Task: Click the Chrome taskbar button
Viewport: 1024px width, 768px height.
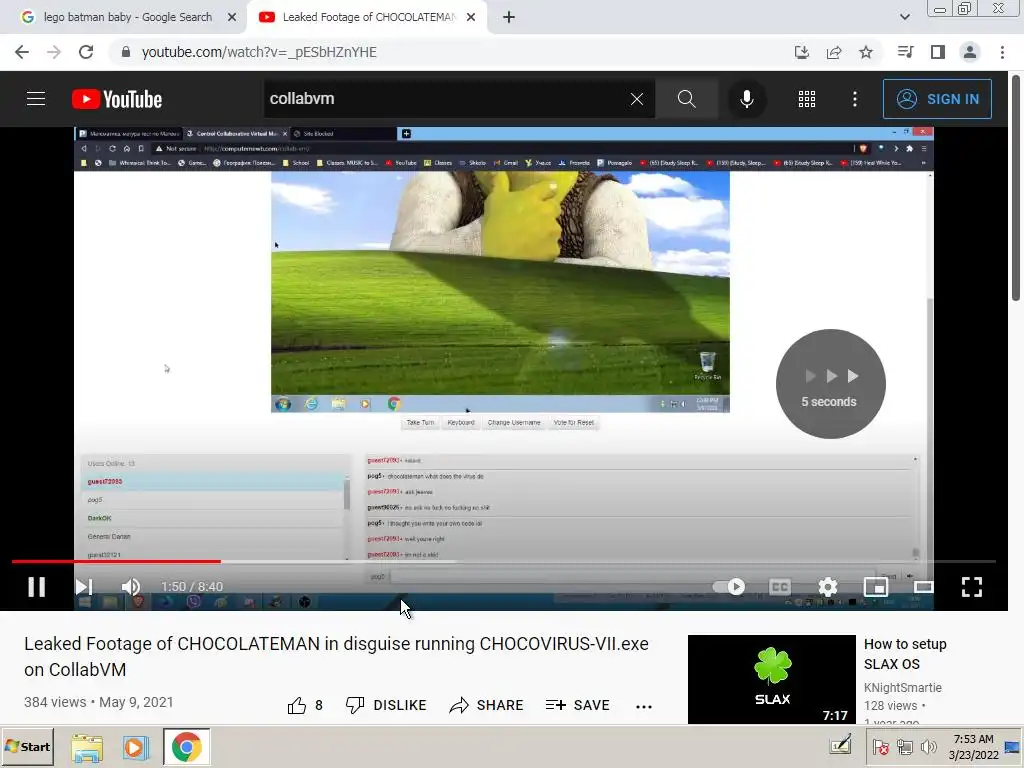Action: (187, 747)
